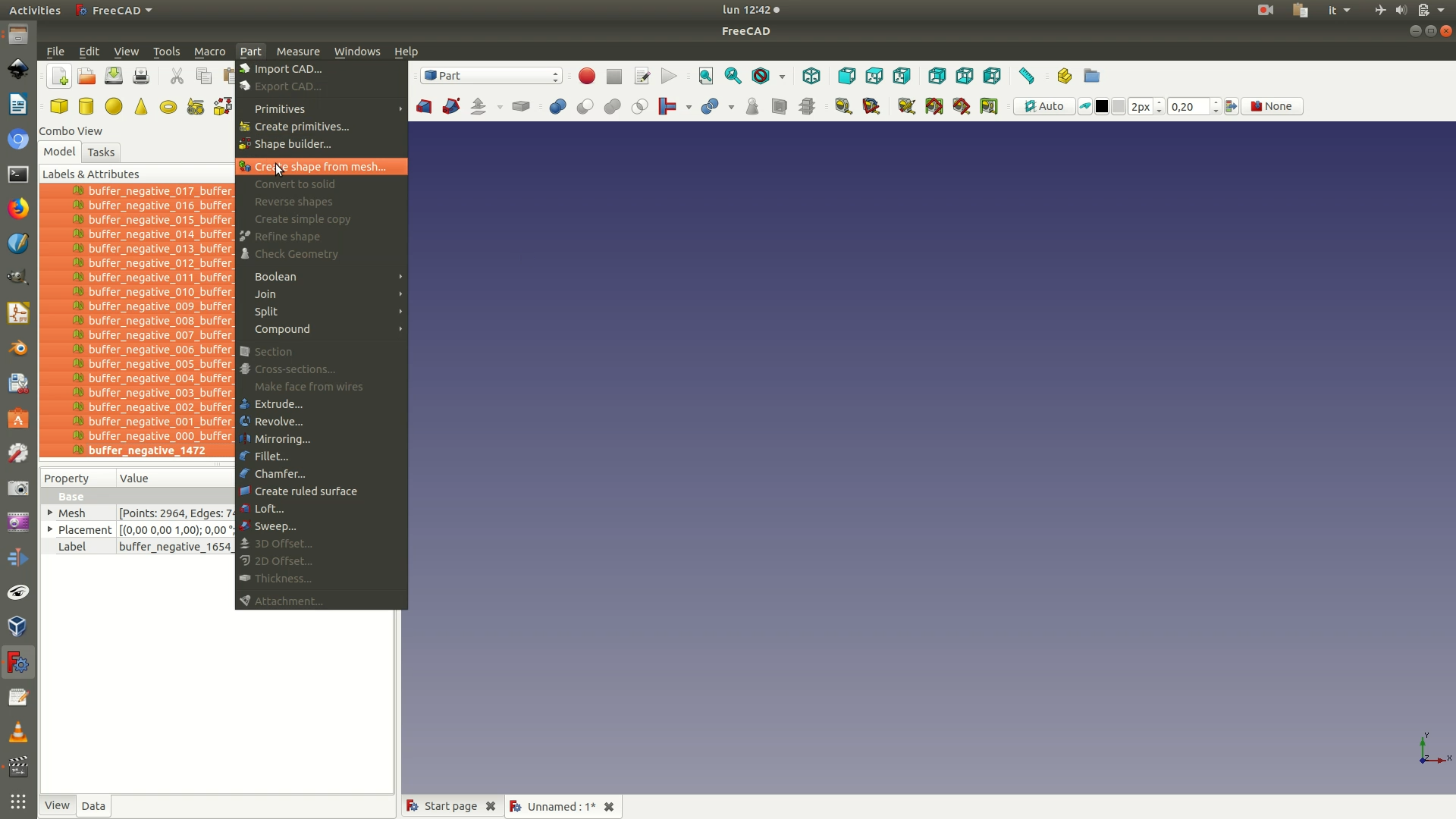Choose Create shape from mesh menu entry
This screenshot has height=819, width=1456.
click(x=322, y=167)
